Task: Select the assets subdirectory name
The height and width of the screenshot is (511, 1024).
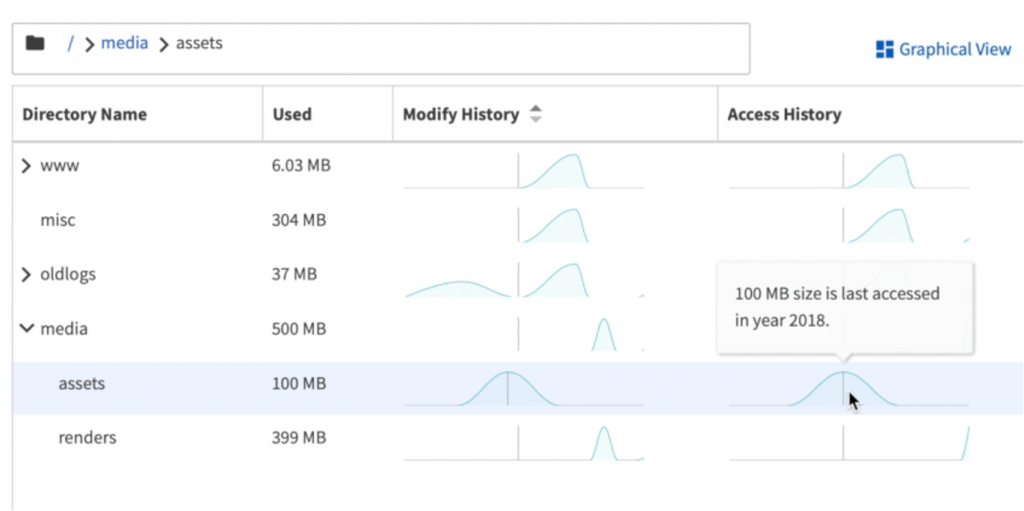Action: tap(81, 383)
